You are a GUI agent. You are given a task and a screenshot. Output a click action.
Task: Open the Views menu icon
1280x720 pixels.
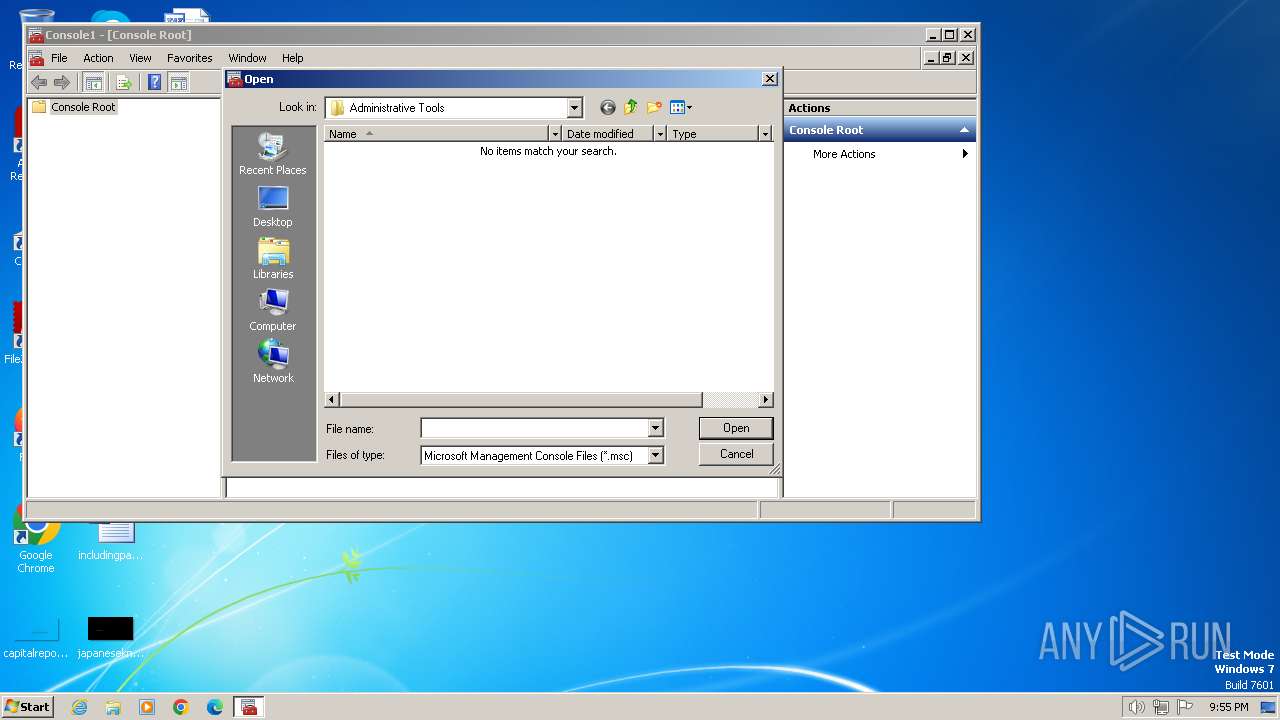tap(681, 108)
